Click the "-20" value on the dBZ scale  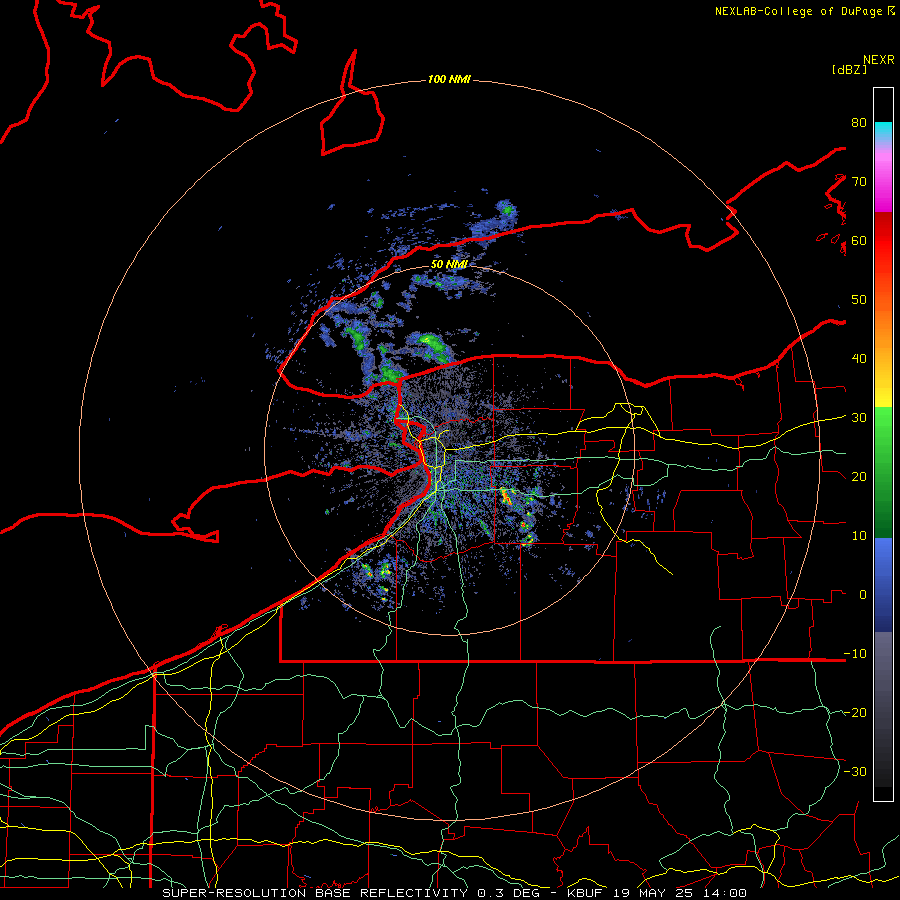pyautogui.click(x=855, y=712)
